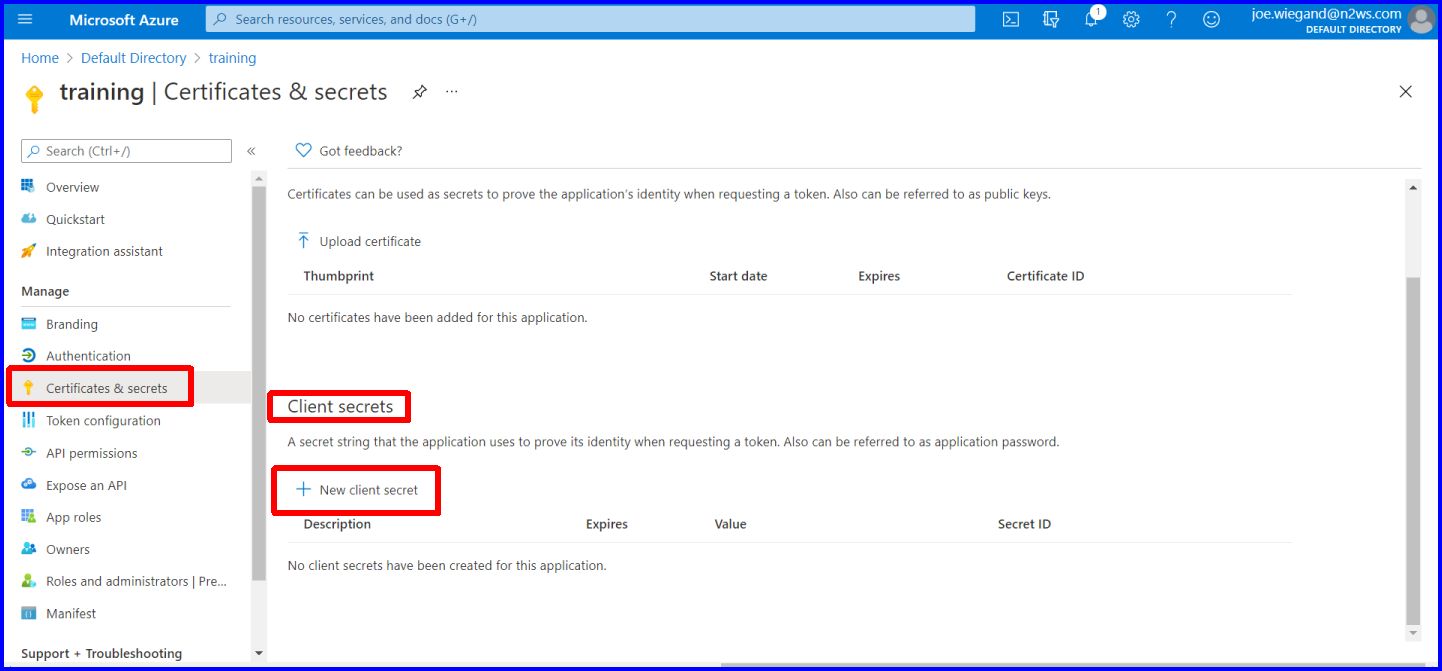
Task: Click Got feedback? link
Action: pyautogui.click(x=360, y=151)
